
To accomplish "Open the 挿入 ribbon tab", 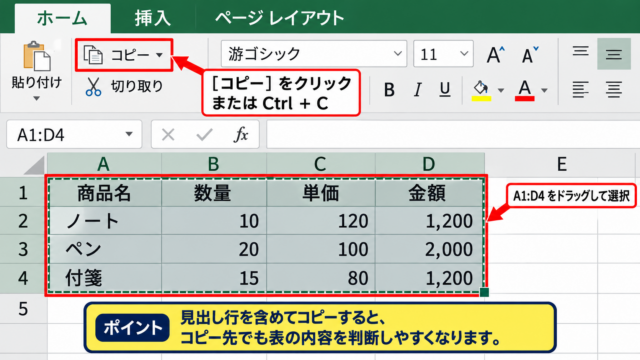I will pyautogui.click(x=152, y=18).
